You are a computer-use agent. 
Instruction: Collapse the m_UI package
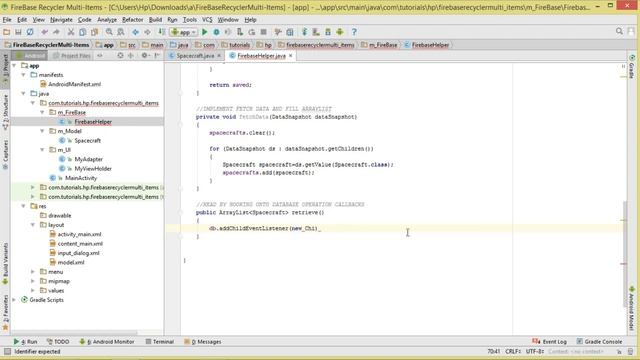(42, 150)
